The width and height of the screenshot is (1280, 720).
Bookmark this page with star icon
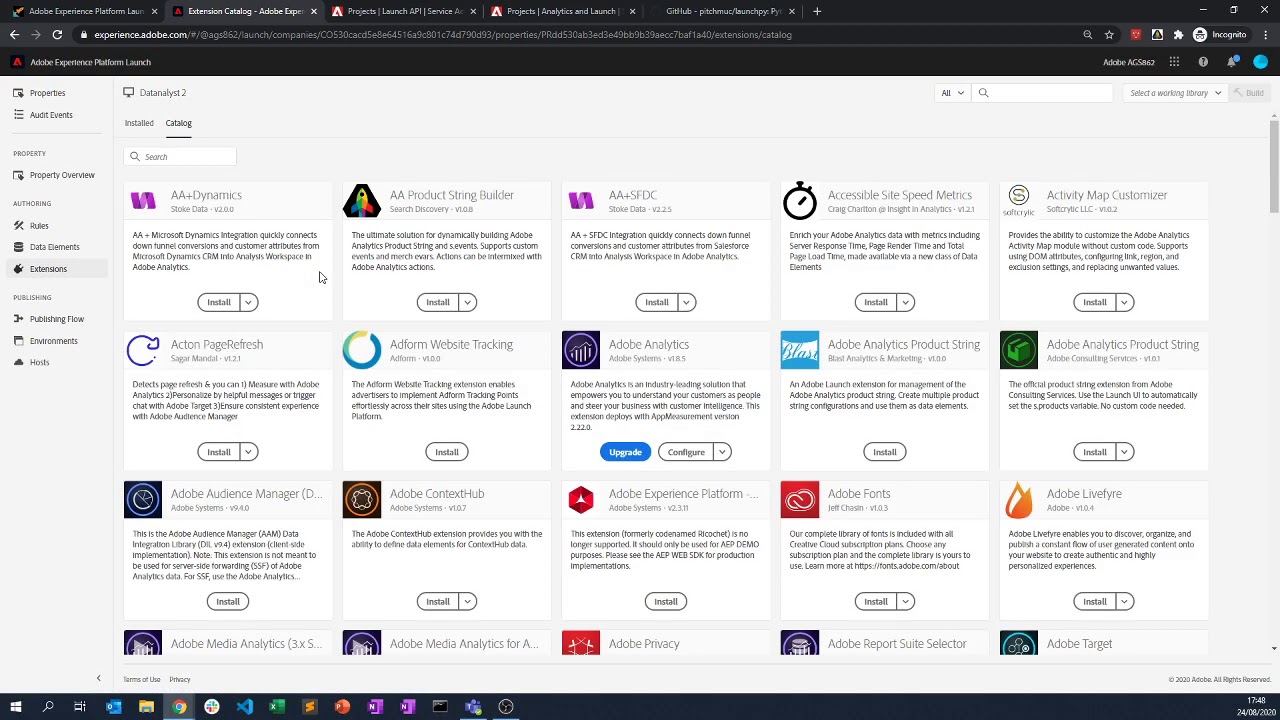click(x=1109, y=35)
